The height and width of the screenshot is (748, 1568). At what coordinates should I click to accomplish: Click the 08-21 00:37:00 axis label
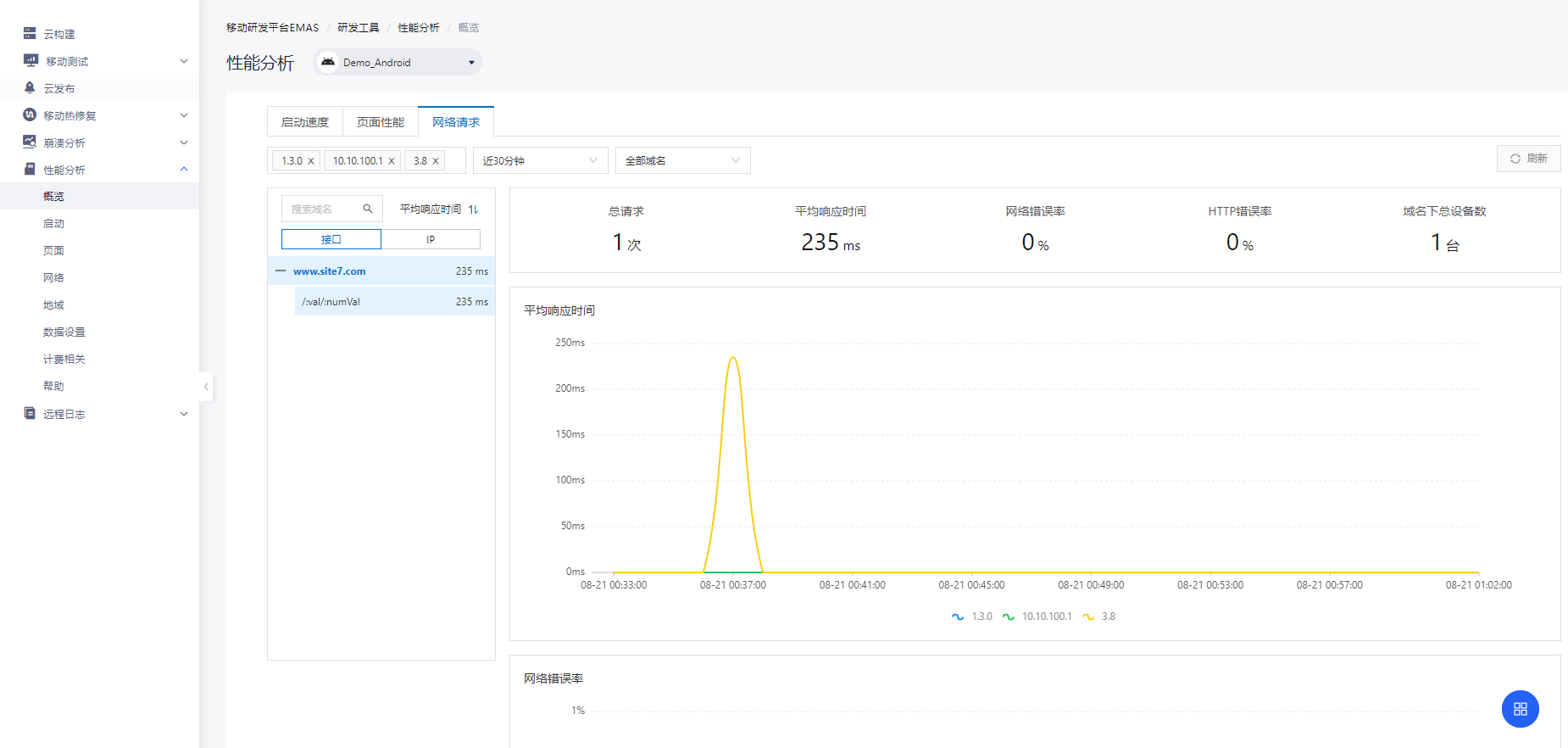[x=733, y=585]
